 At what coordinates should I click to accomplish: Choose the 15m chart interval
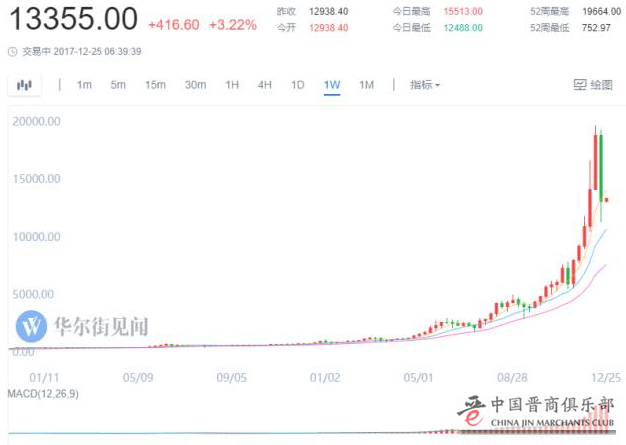tap(155, 85)
